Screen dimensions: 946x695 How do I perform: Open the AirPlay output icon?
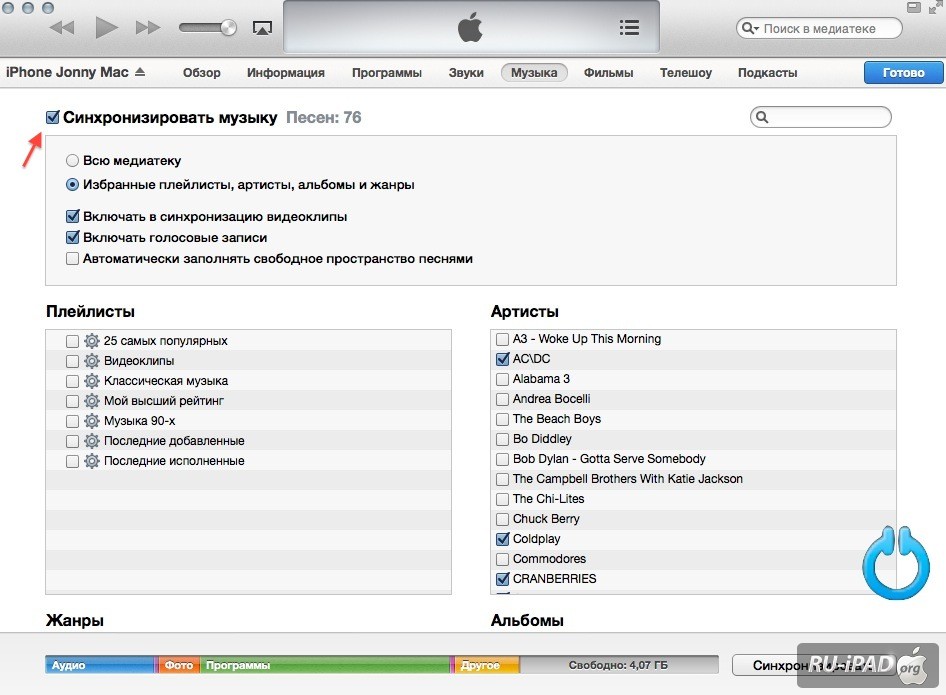[x=262, y=28]
